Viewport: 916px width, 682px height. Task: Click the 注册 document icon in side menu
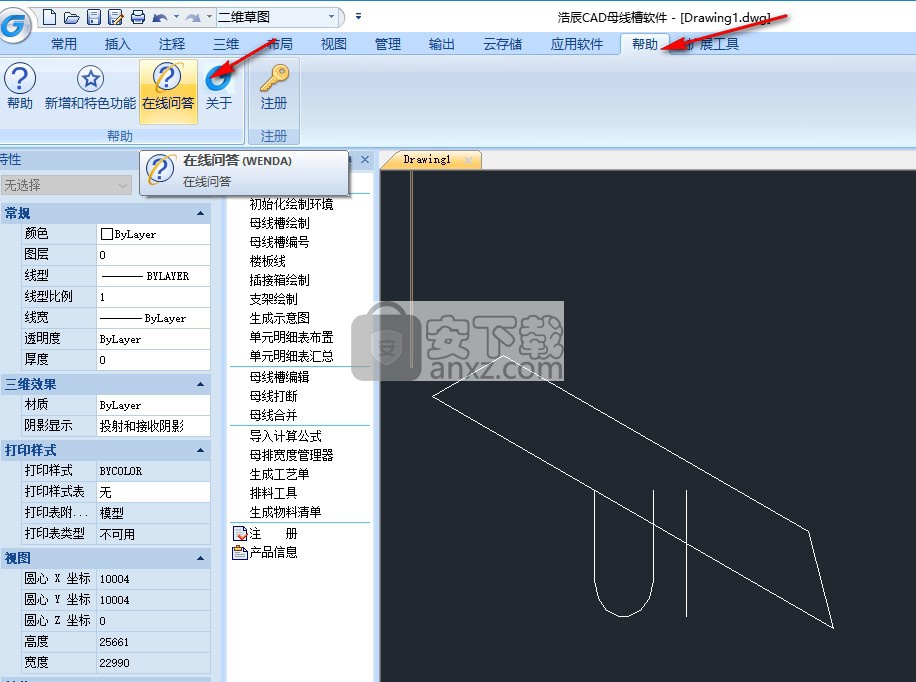tap(240, 534)
